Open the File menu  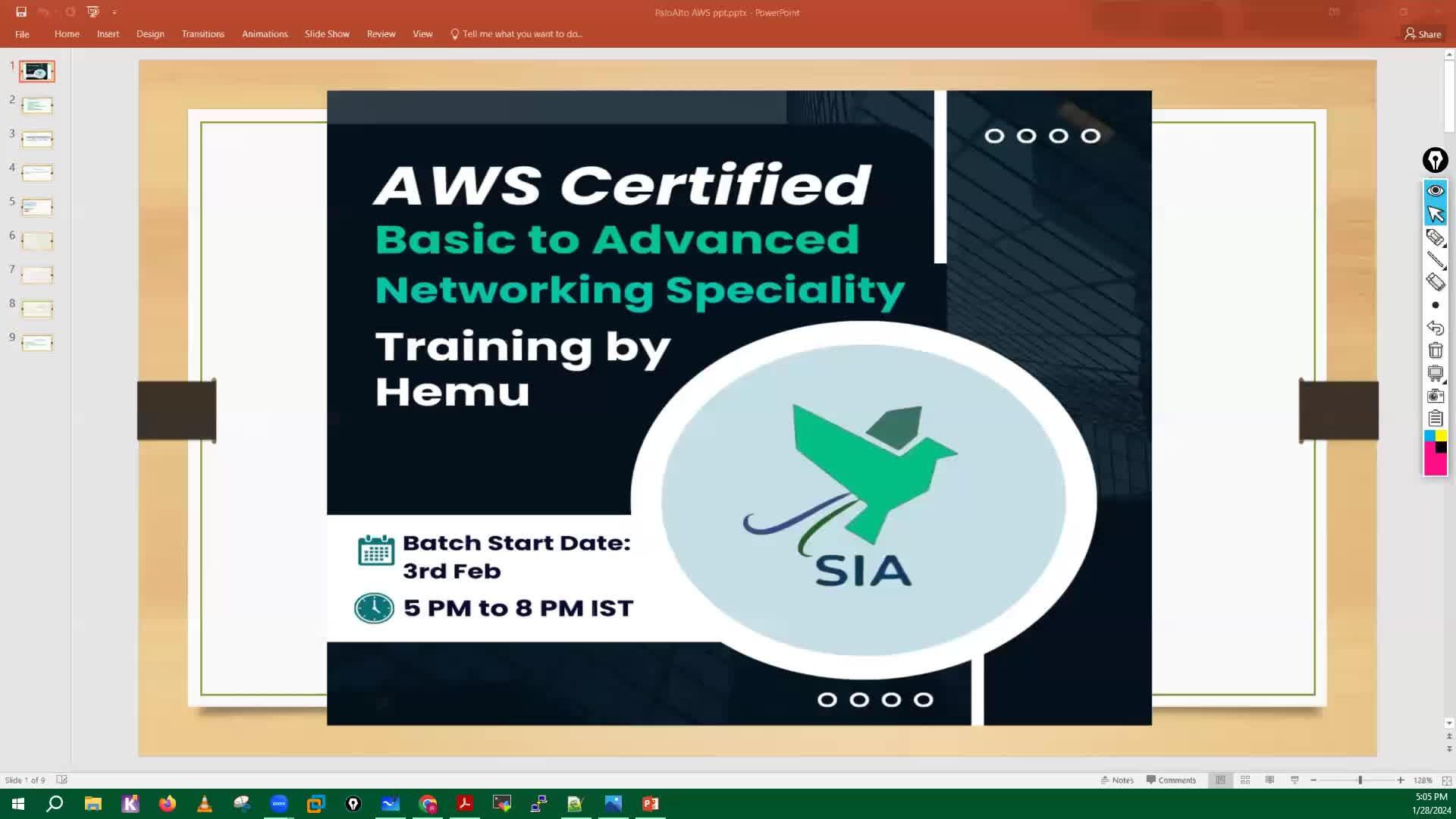pos(22,34)
